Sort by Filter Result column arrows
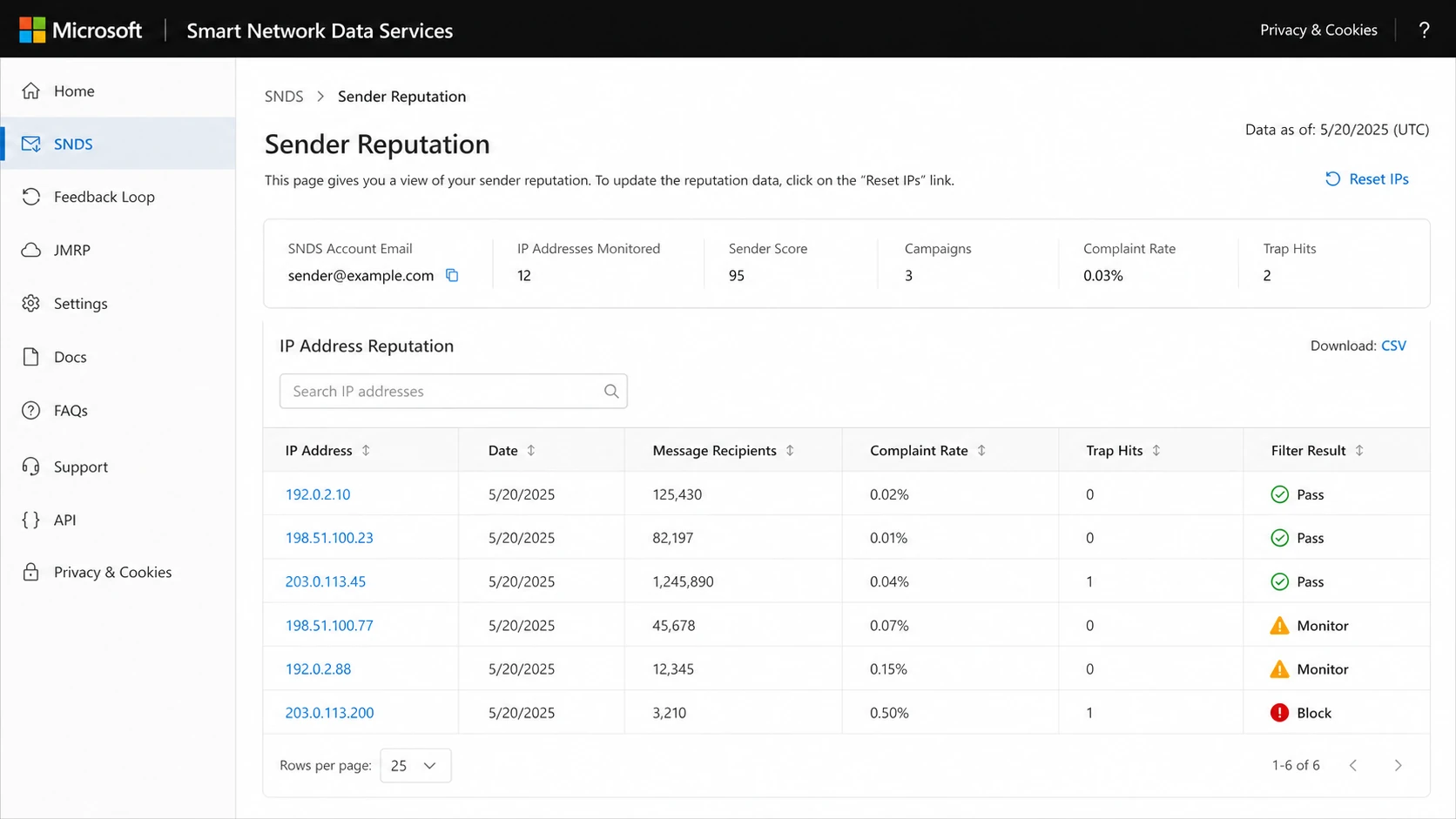This screenshot has height=819, width=1456. coord(1359,450)
